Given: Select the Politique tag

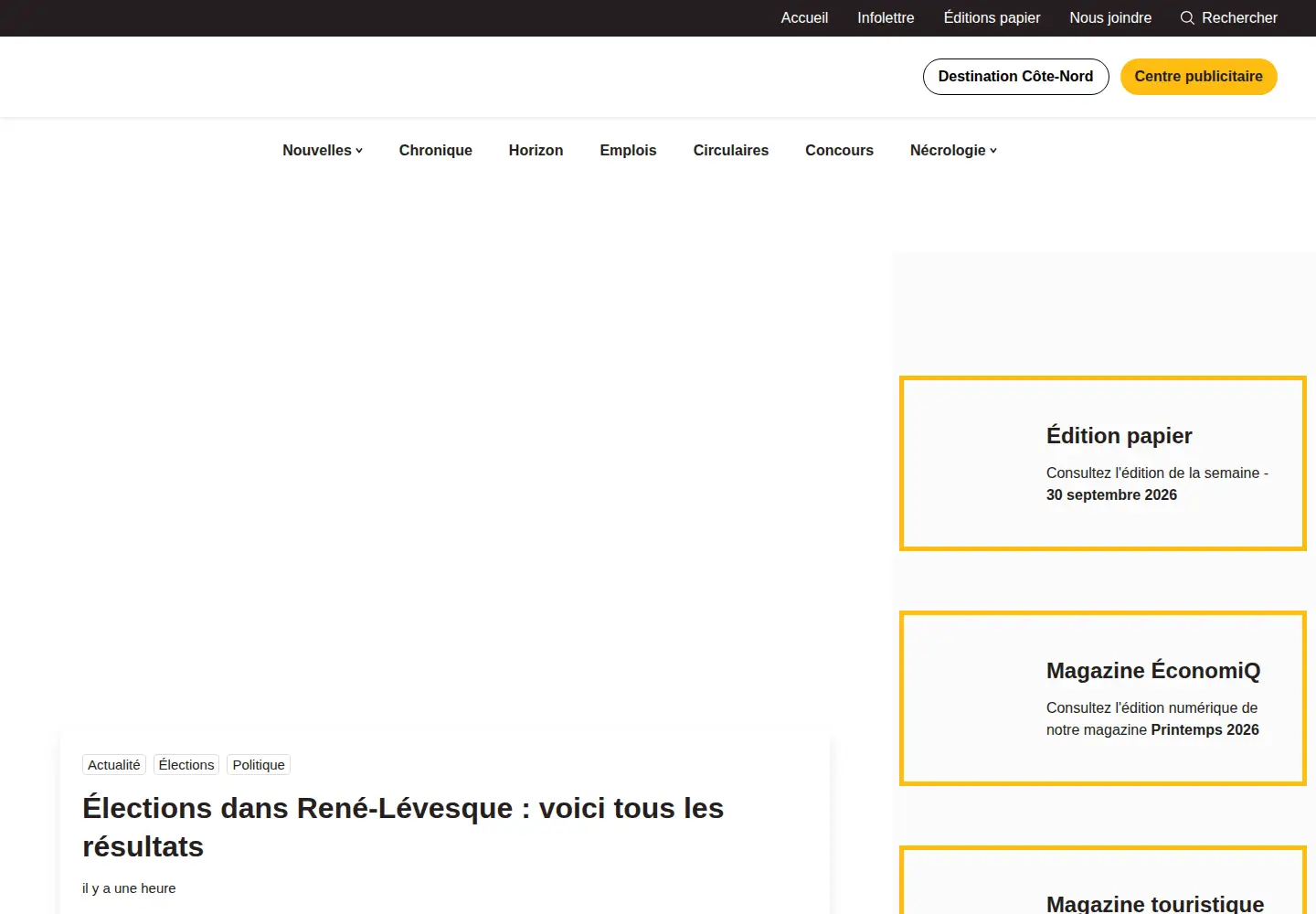Looking at the screenshot, I should point(259,765).
